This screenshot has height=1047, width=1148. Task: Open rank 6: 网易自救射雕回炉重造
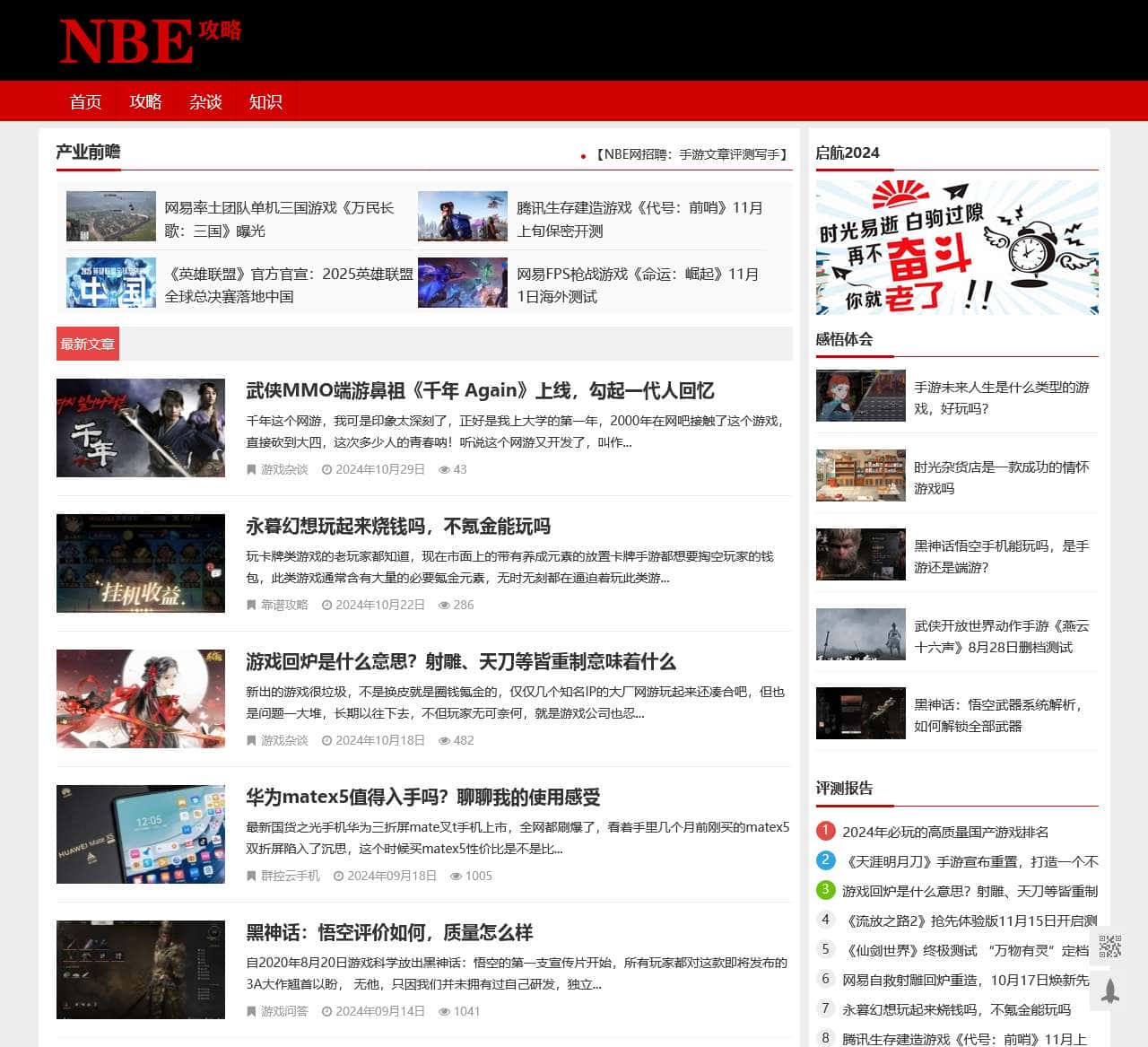click(x=966, y=980)
